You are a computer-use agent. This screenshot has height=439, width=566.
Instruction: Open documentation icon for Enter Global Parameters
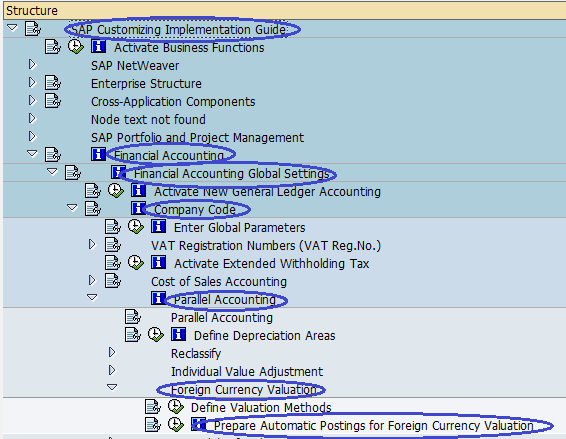pyautogui.click(x=113, y=226)
